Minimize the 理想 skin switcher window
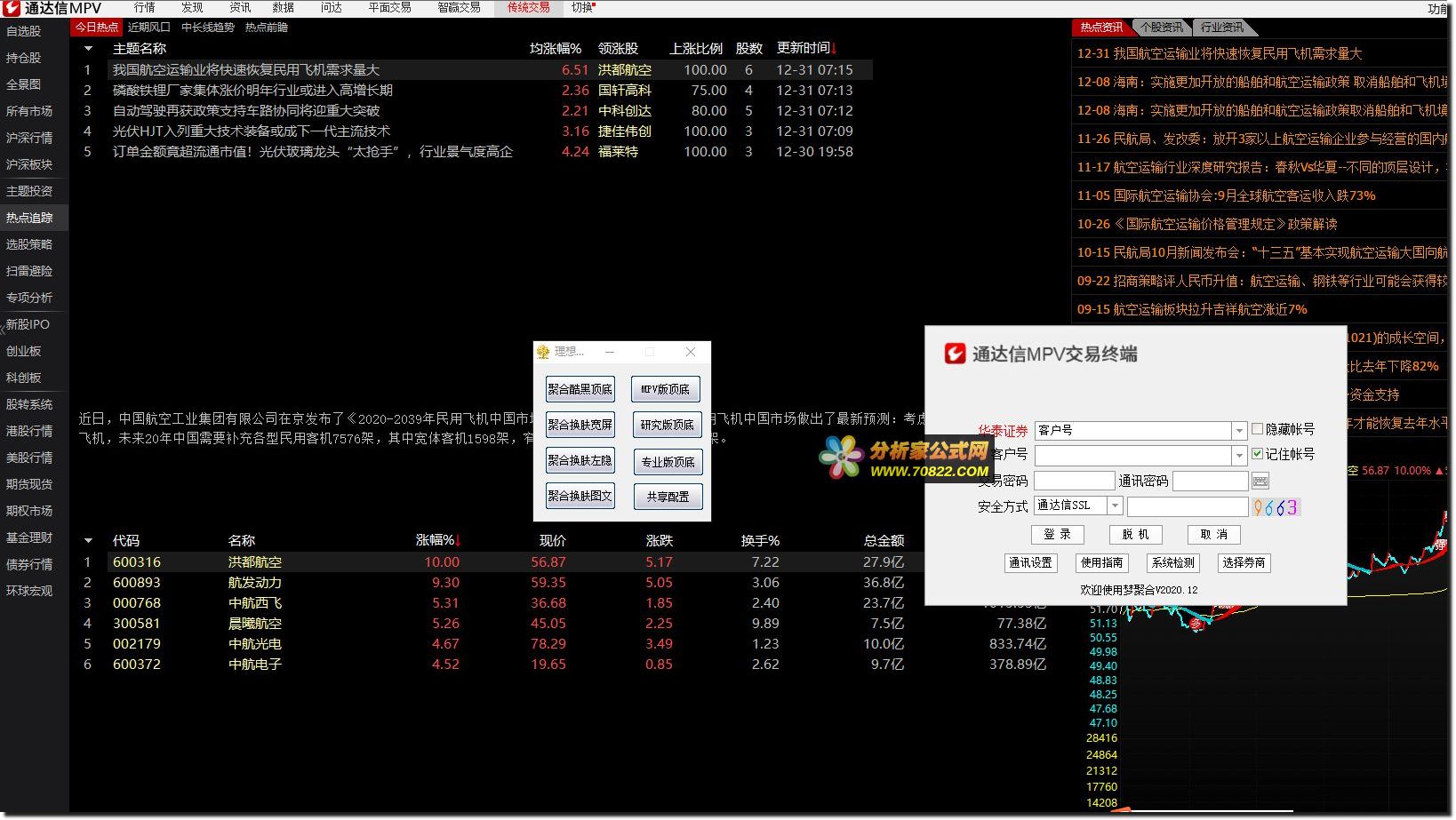Image resolution: width=1456 pixels, height=820 pixels. (x=610, y=352)
